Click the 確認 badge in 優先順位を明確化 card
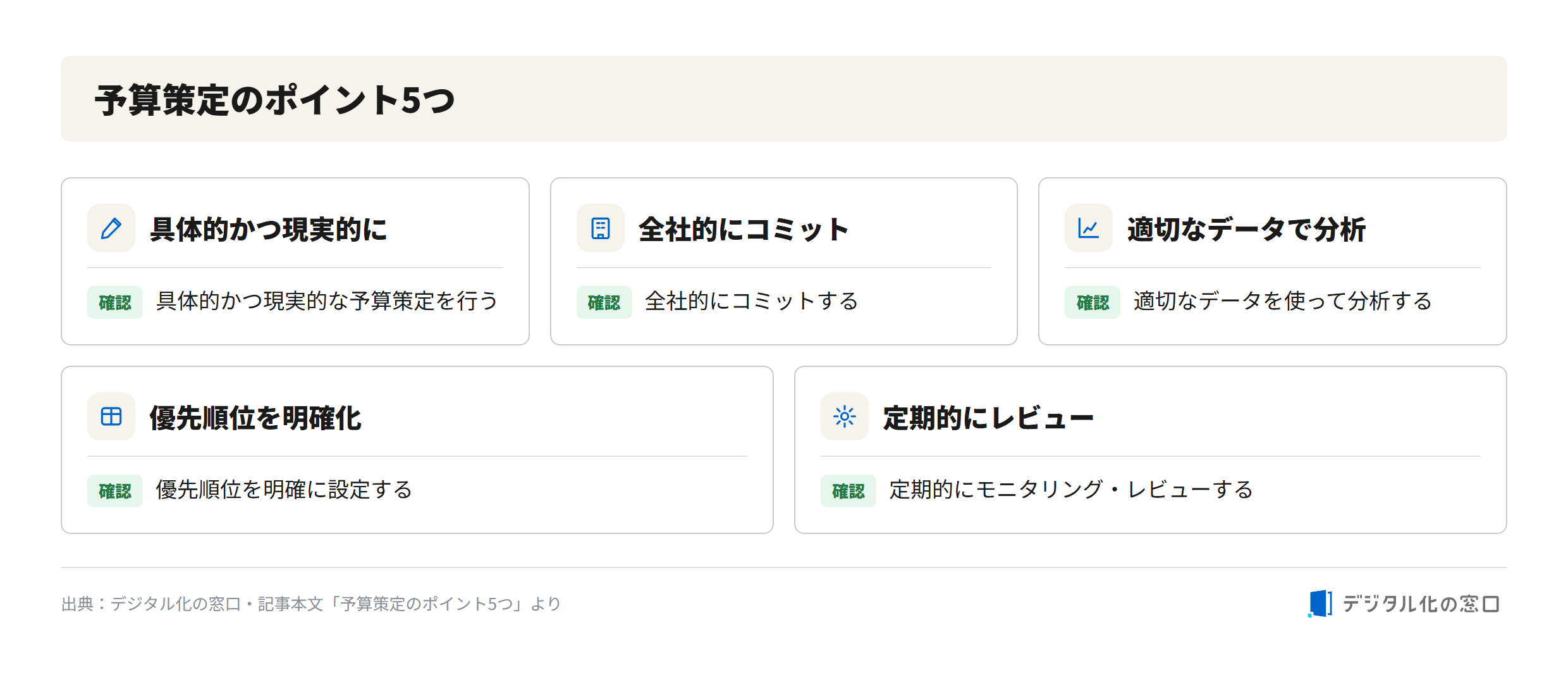This screenshot has width=1568, height=677. point(115,491)
